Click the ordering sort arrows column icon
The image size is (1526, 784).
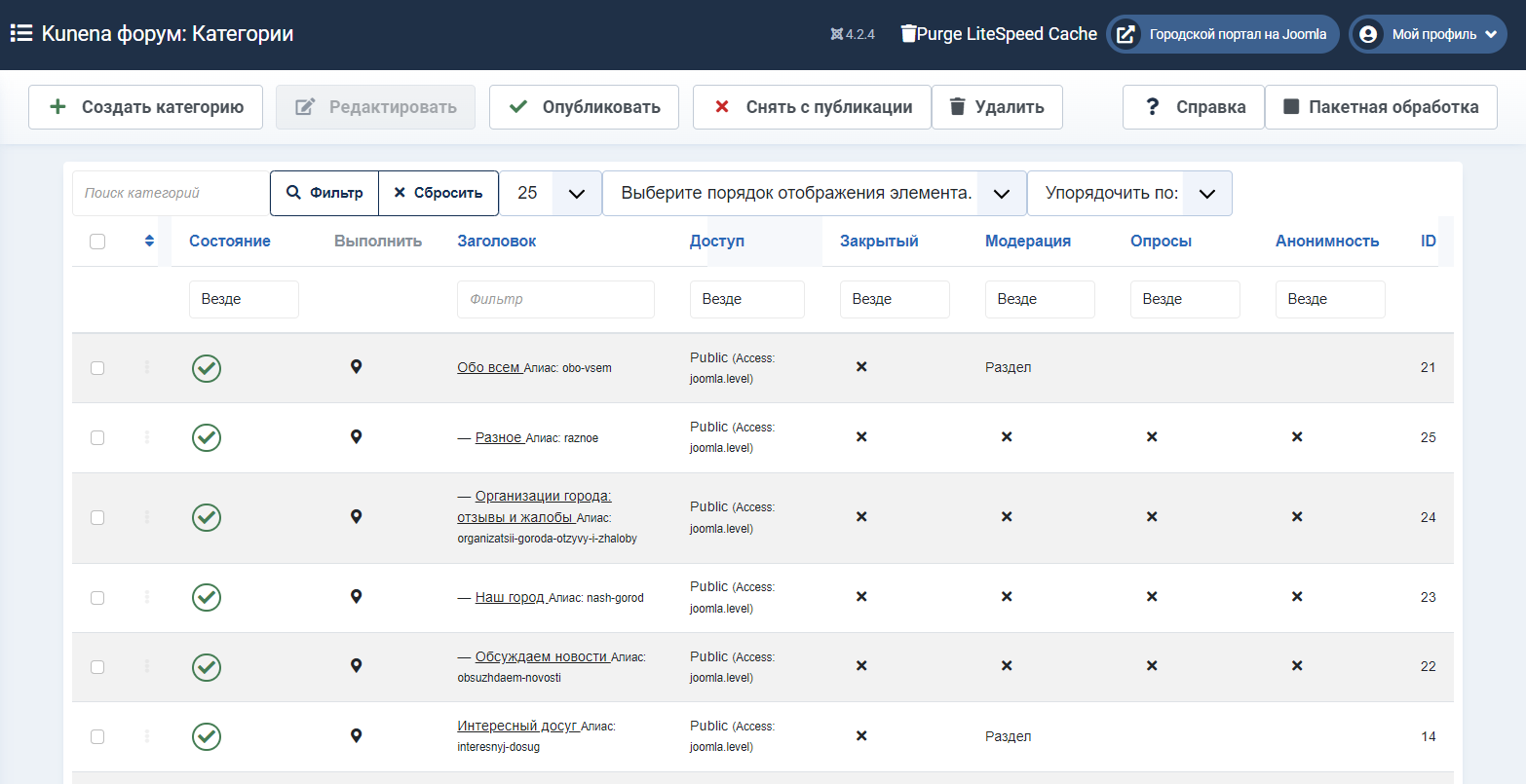(x=149, y=241)
